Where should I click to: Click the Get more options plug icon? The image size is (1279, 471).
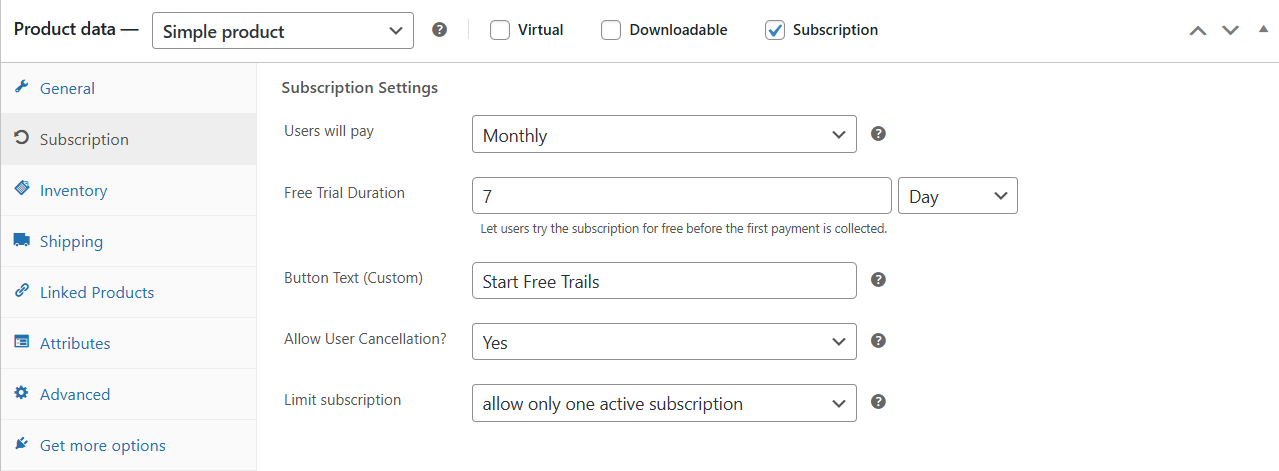point(21,444)
